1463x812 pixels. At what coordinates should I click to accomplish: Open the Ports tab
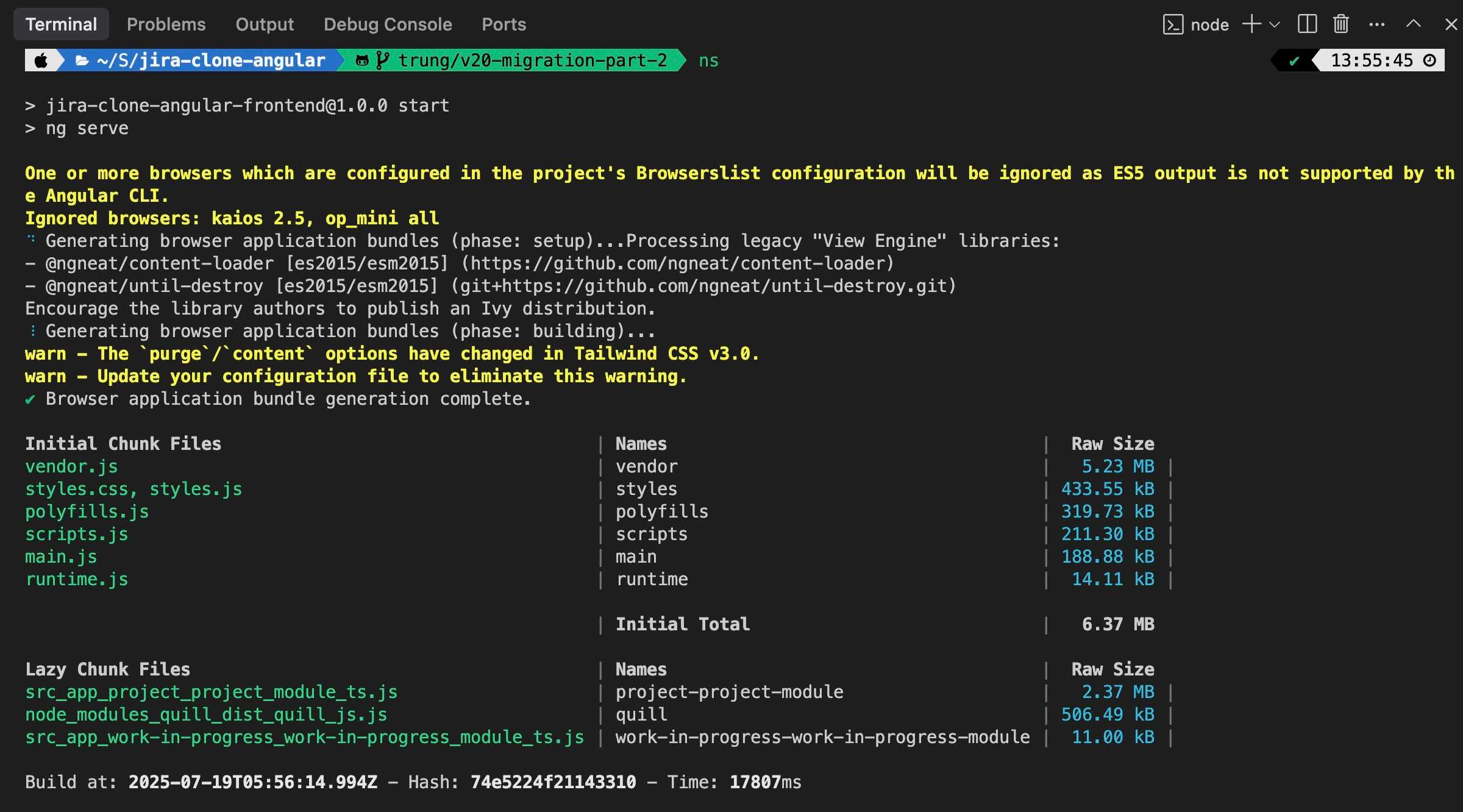click(x=504, y=24)
